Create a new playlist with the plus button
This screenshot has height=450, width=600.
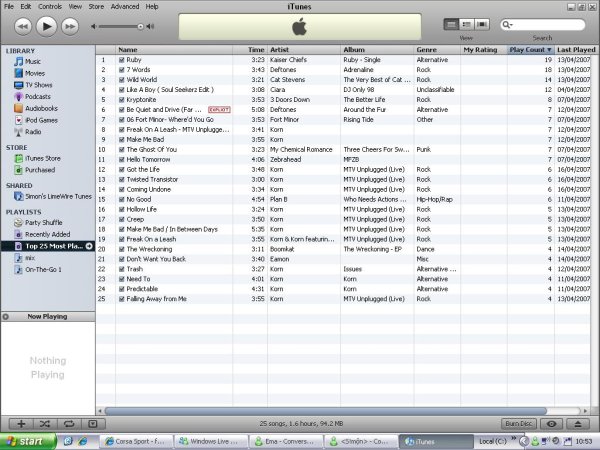point(21,424)
